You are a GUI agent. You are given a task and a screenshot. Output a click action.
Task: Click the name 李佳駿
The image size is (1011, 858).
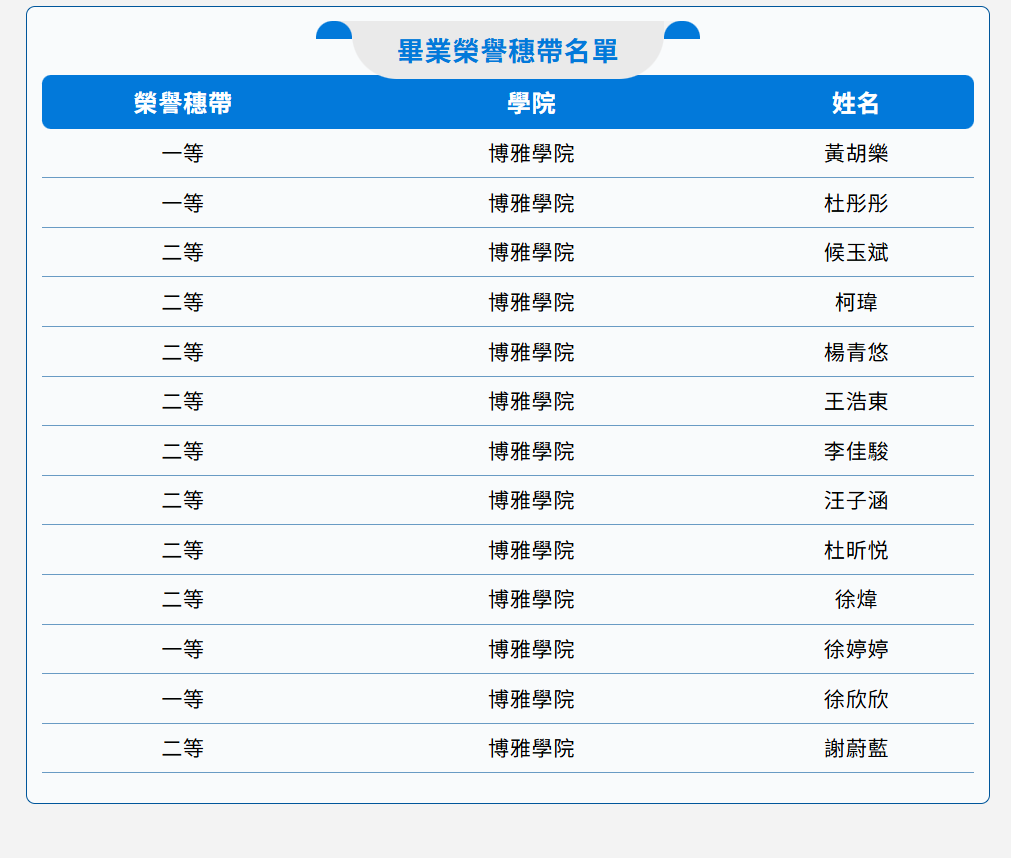pyautogui.click(x=856, y=451)
